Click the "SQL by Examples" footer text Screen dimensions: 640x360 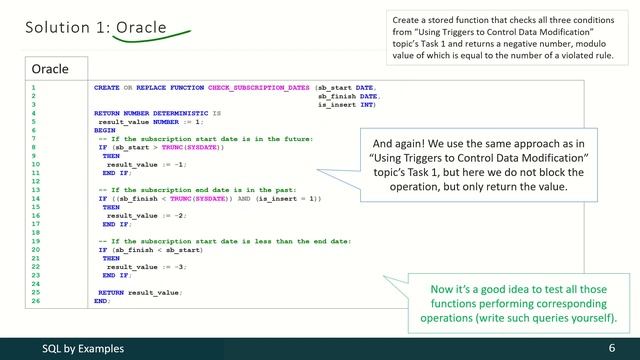(83, 349)
